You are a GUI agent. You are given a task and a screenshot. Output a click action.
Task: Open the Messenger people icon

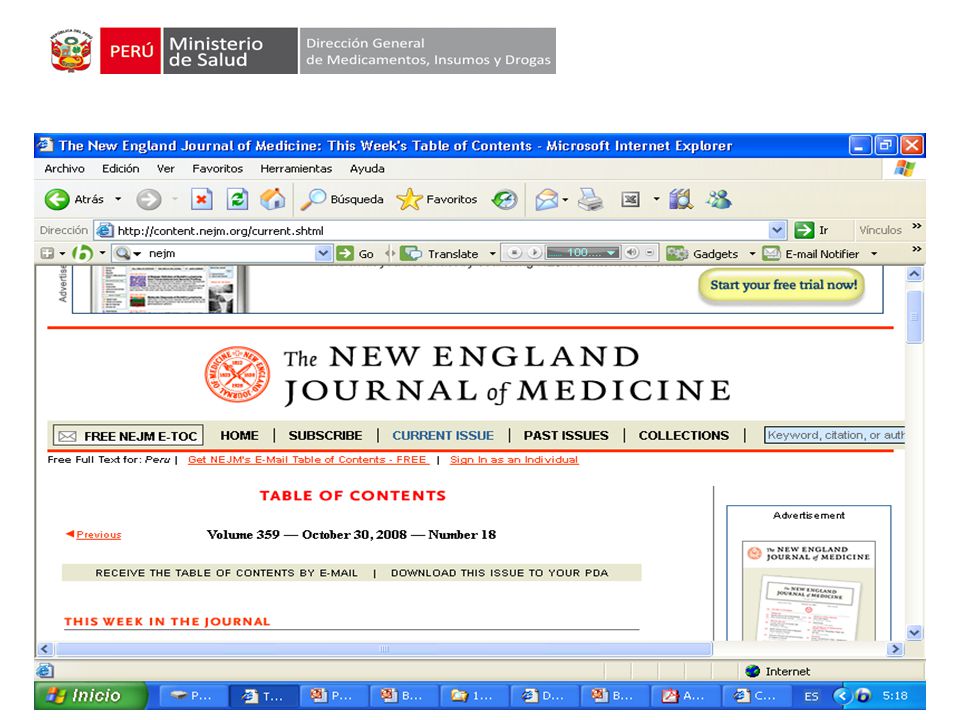click(x=719, y=200)
